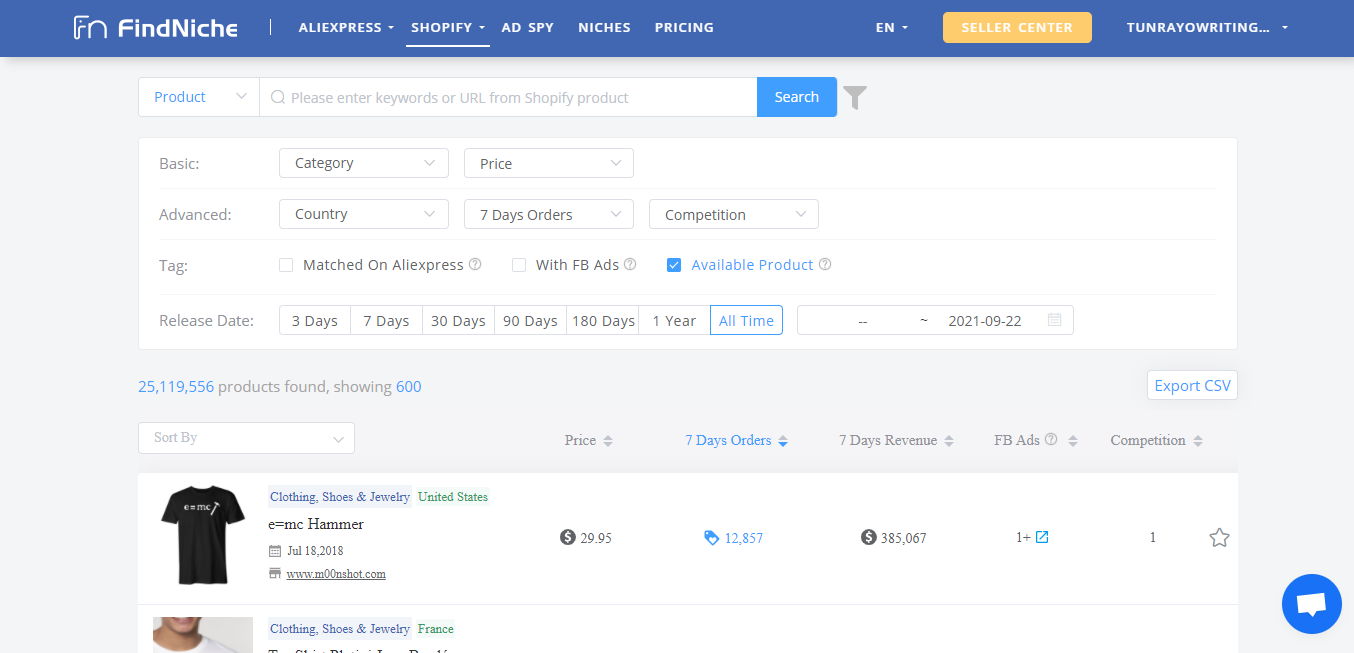Enable the Matched On Aliexpress checkbox
The height and width of the screenshot is (653, 1354).
point(286,264)
